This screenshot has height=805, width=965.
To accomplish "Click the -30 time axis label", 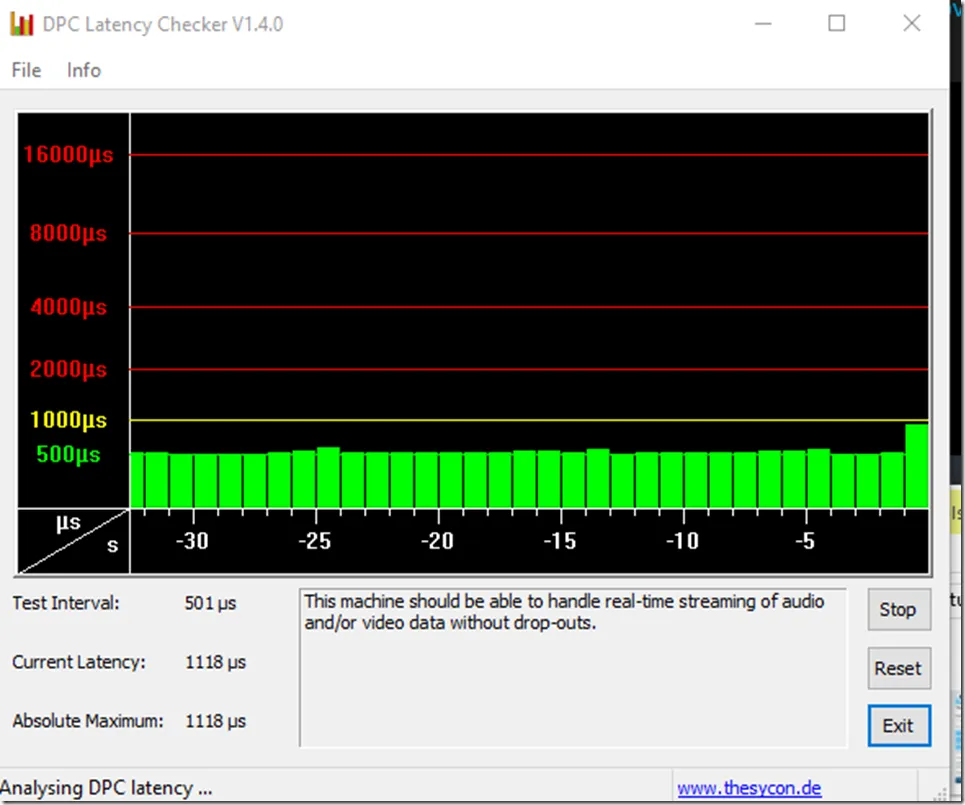I will tap(192, 541).
